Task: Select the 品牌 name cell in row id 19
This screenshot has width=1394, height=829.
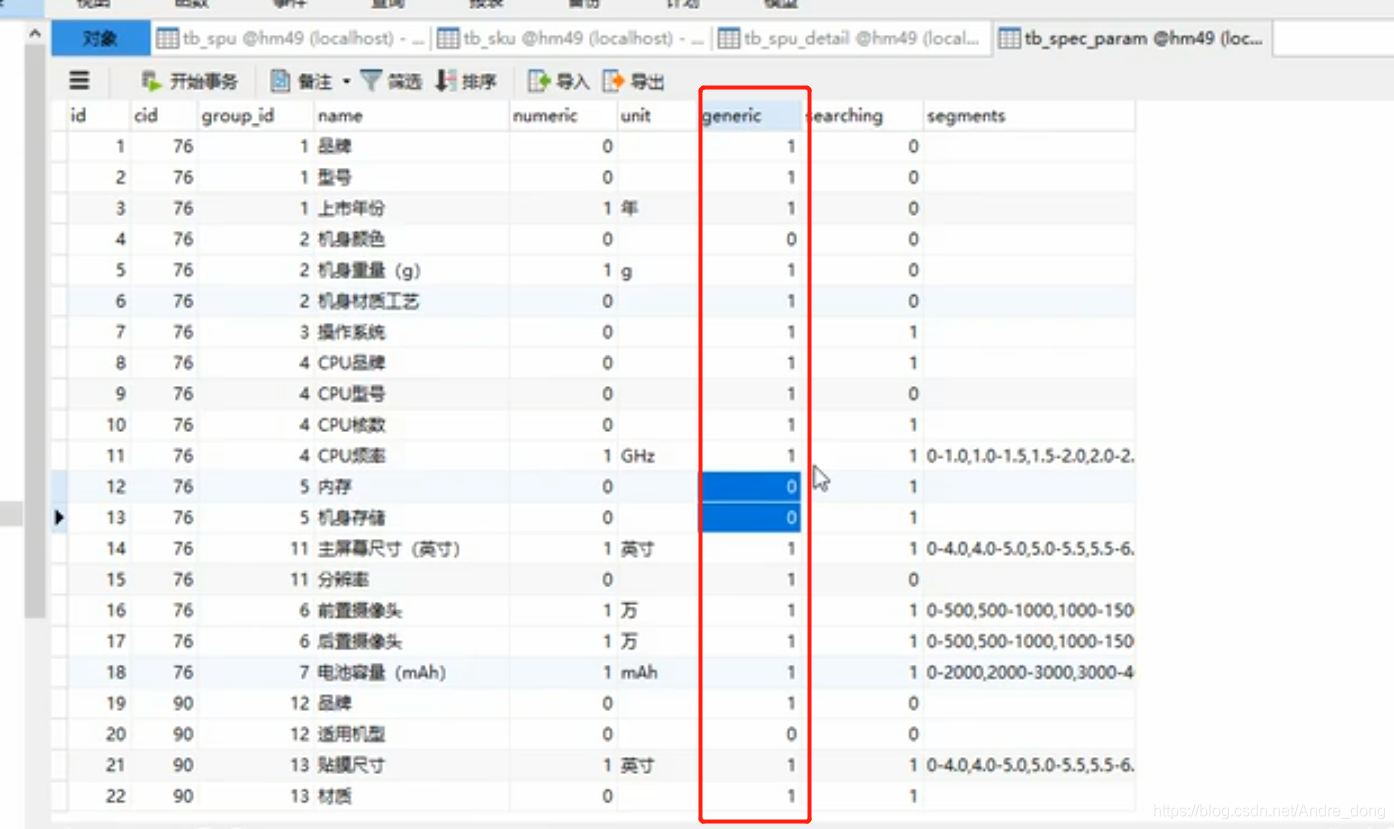Action: (x=411, y=704)
